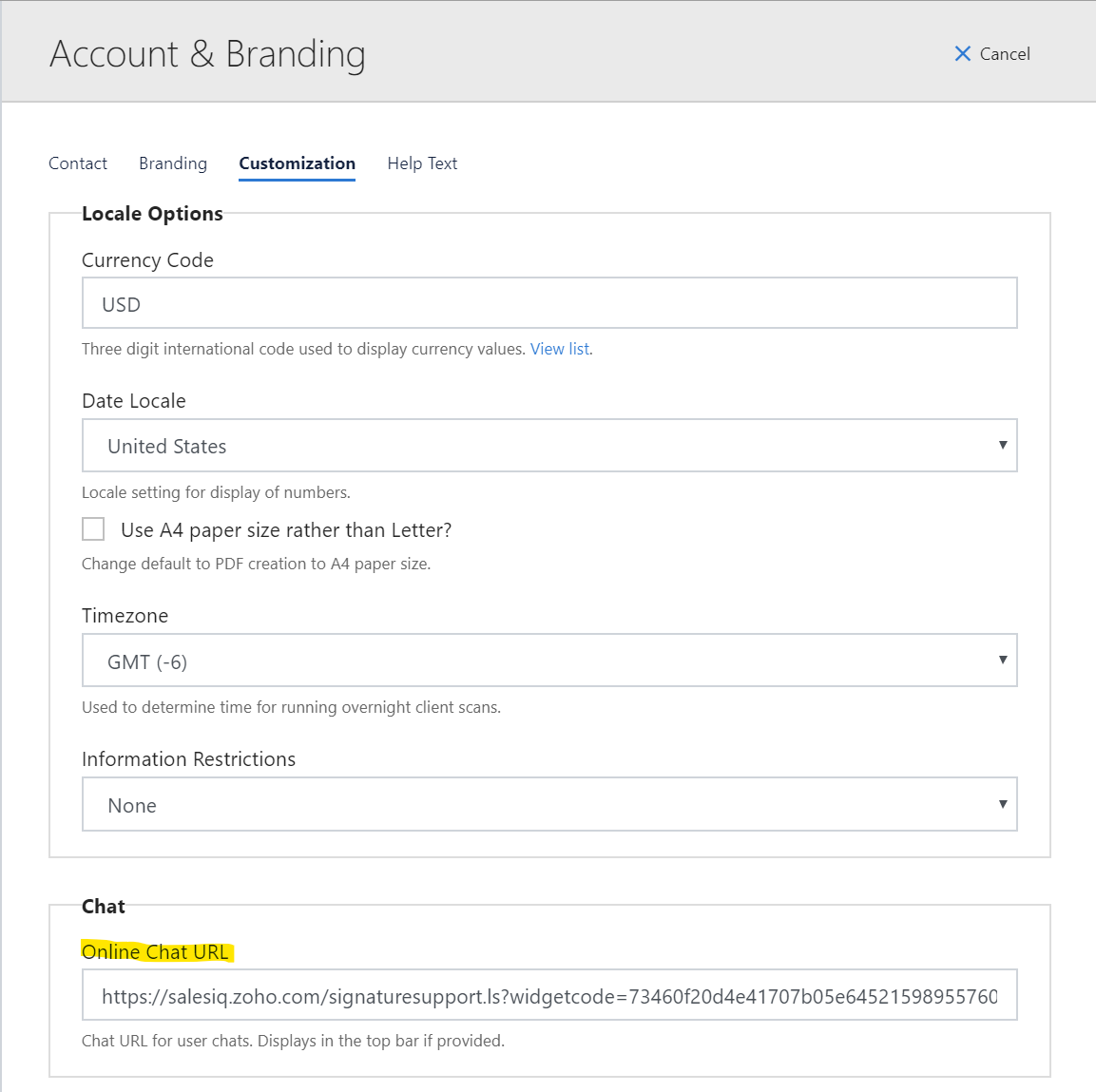Select the Online Chat URL input field
The height and width of the screenshot is (1092, 1096).
[549, 994]
